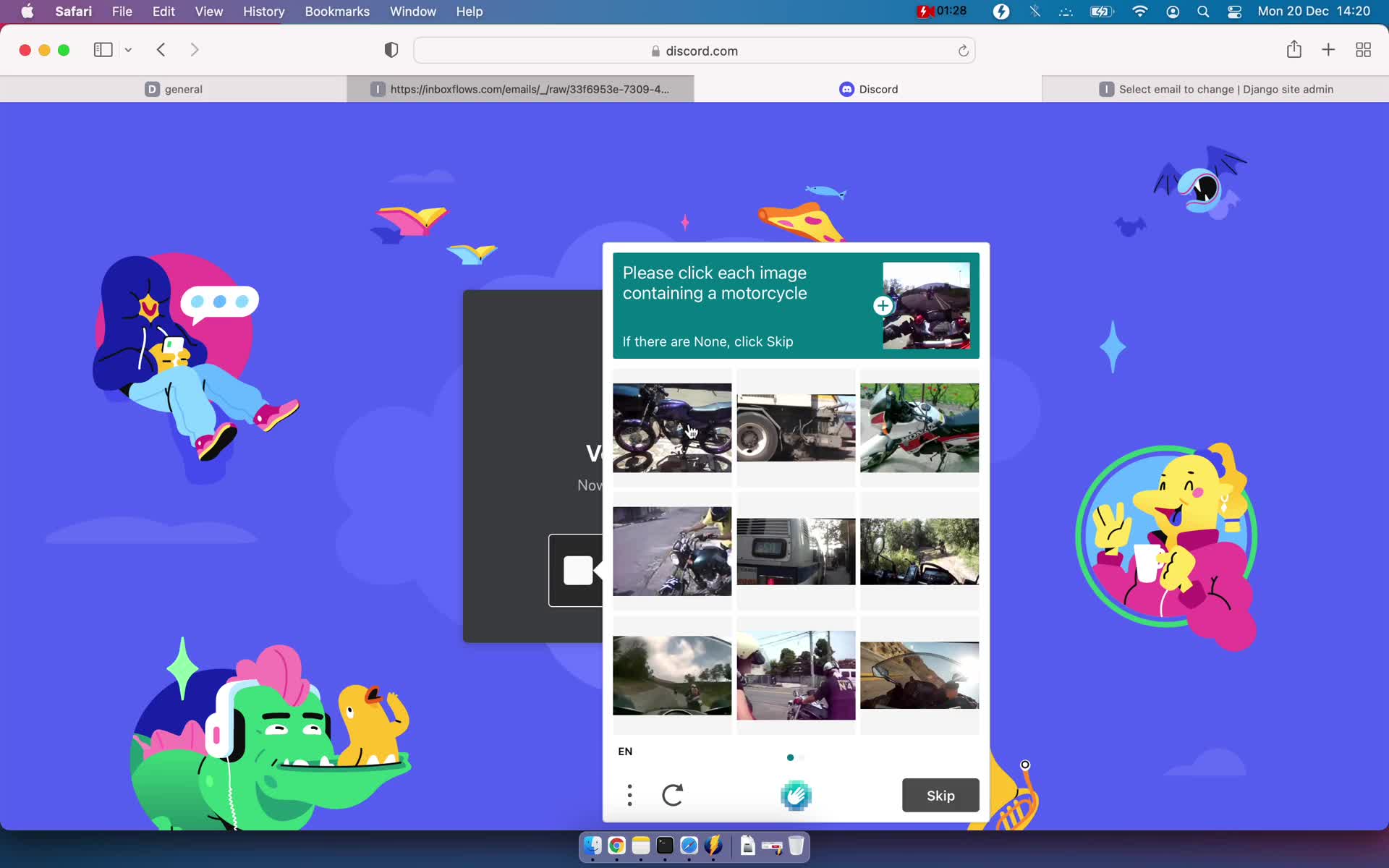1389x868 pixels.
Task: Click the red recording timer 01:28
Action: point(942,11)
